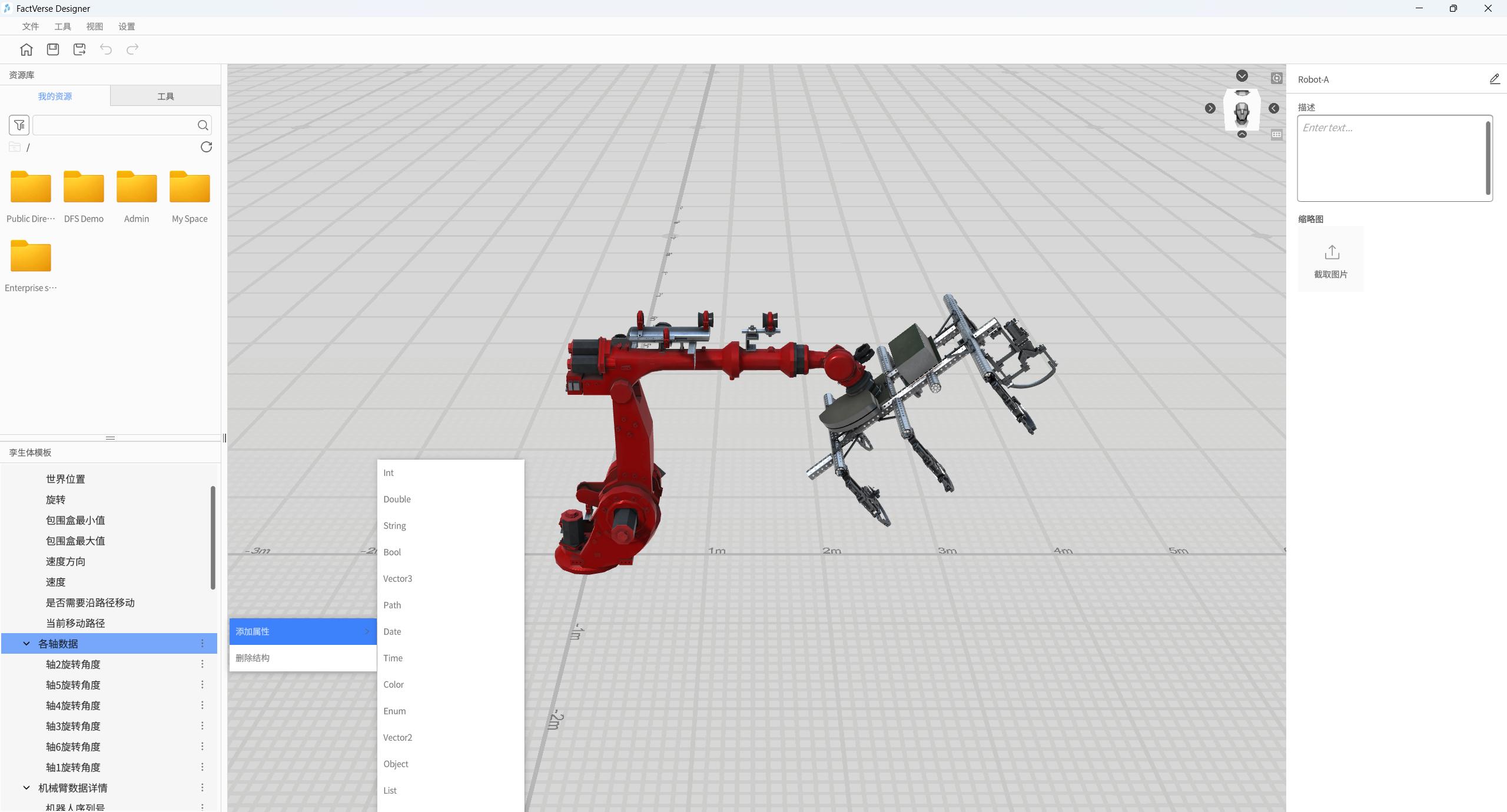Select Enum property type
Viewport: 1507px width, 812px height.
[450, 711]
